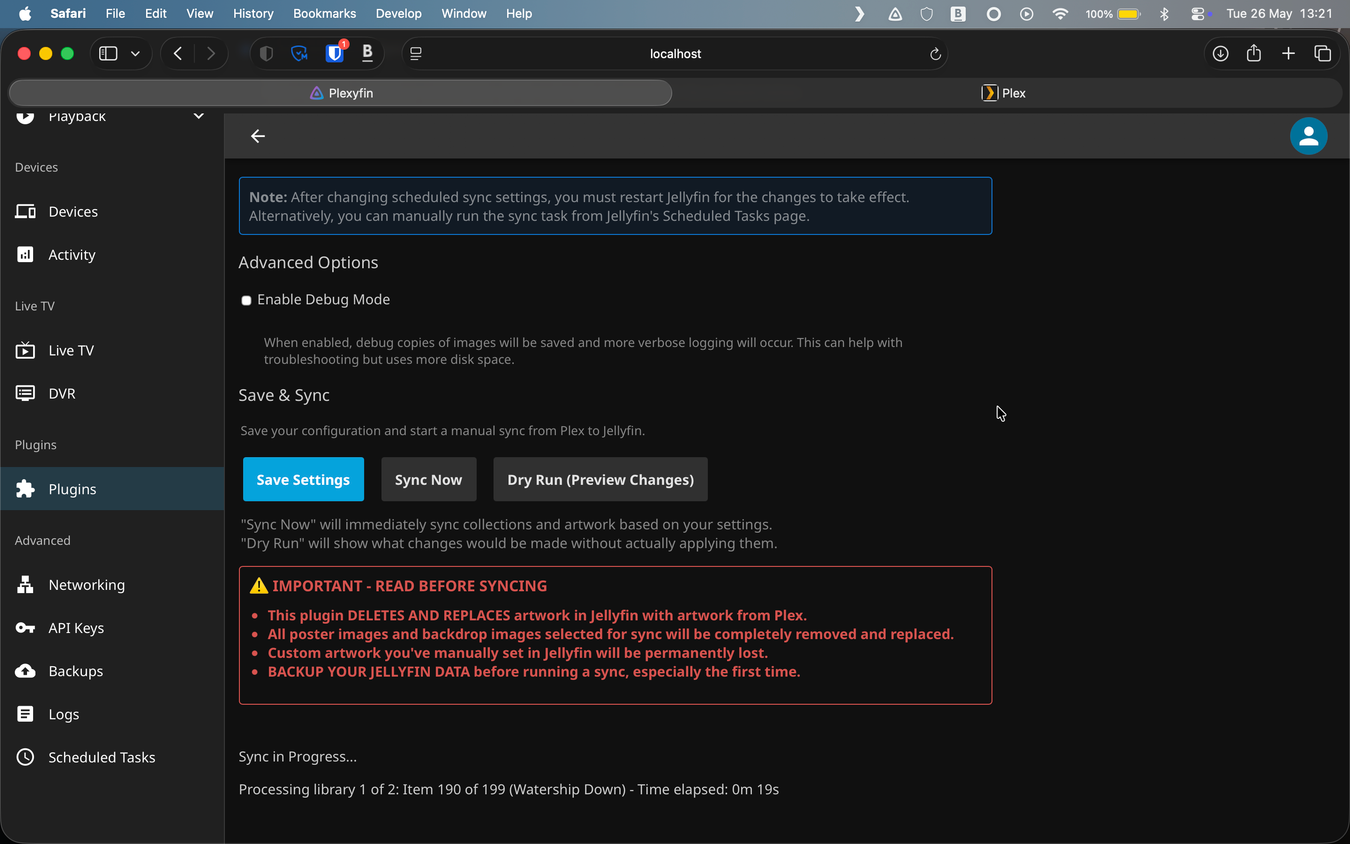
Task: Select the Plexyfin tab
Action: (340, 93)
